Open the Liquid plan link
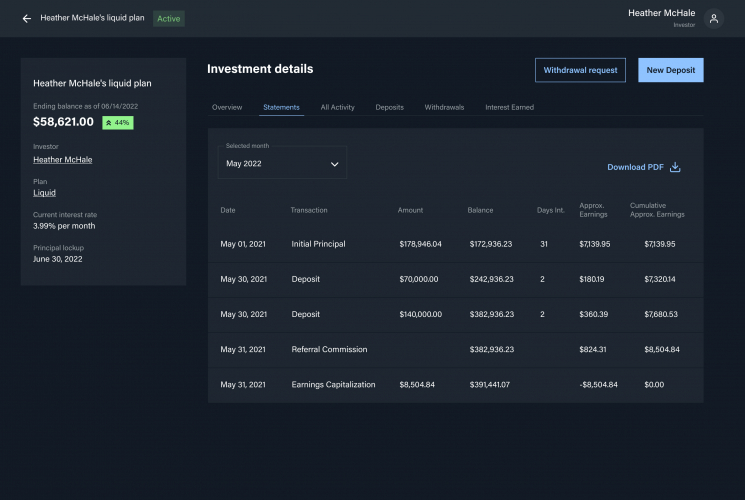 click(x=44, y=193)
